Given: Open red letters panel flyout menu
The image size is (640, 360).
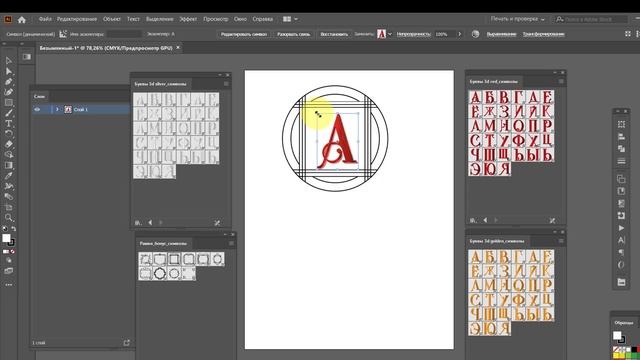Looking at the screenshot, I should pyautogui.click(x=561, y=82).
